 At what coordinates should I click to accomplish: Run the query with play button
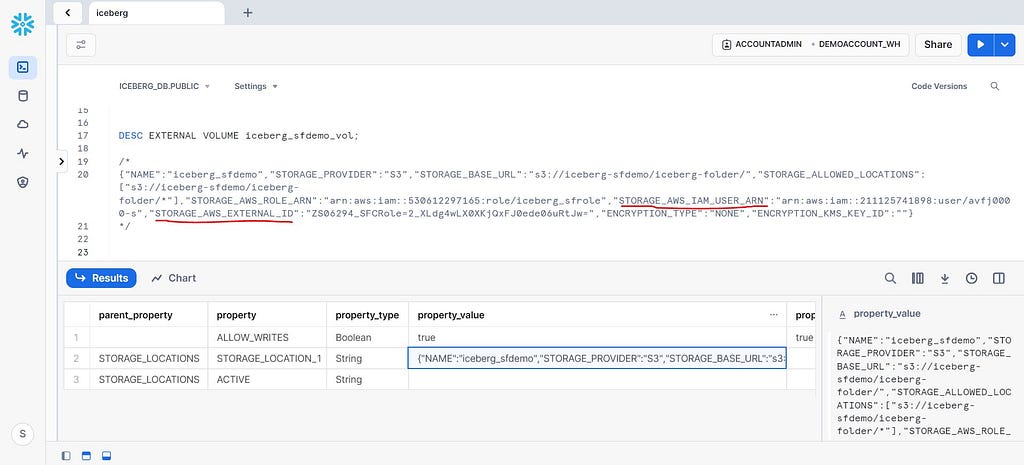click(x=980, y=44)
